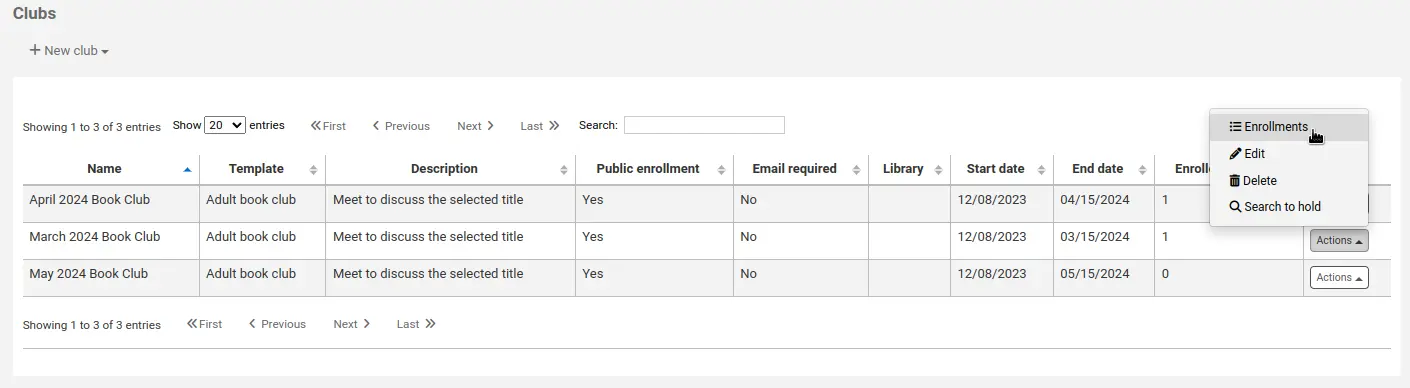This screenshot has width=1410, height=388.
Task: Go to Next page in bottom pagination
Action: (352, 324)
